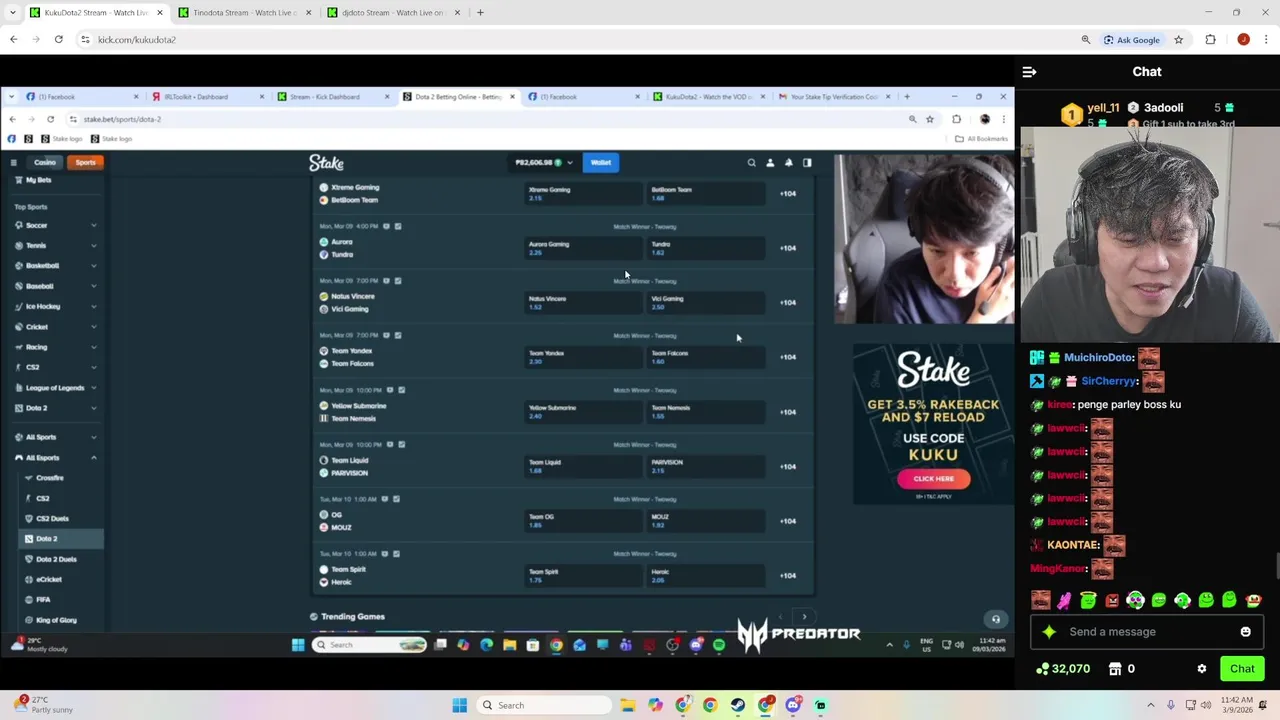Click the Stake logo in header
The width and height of the screenshot is (1280, 720).
tap(326, 162)
